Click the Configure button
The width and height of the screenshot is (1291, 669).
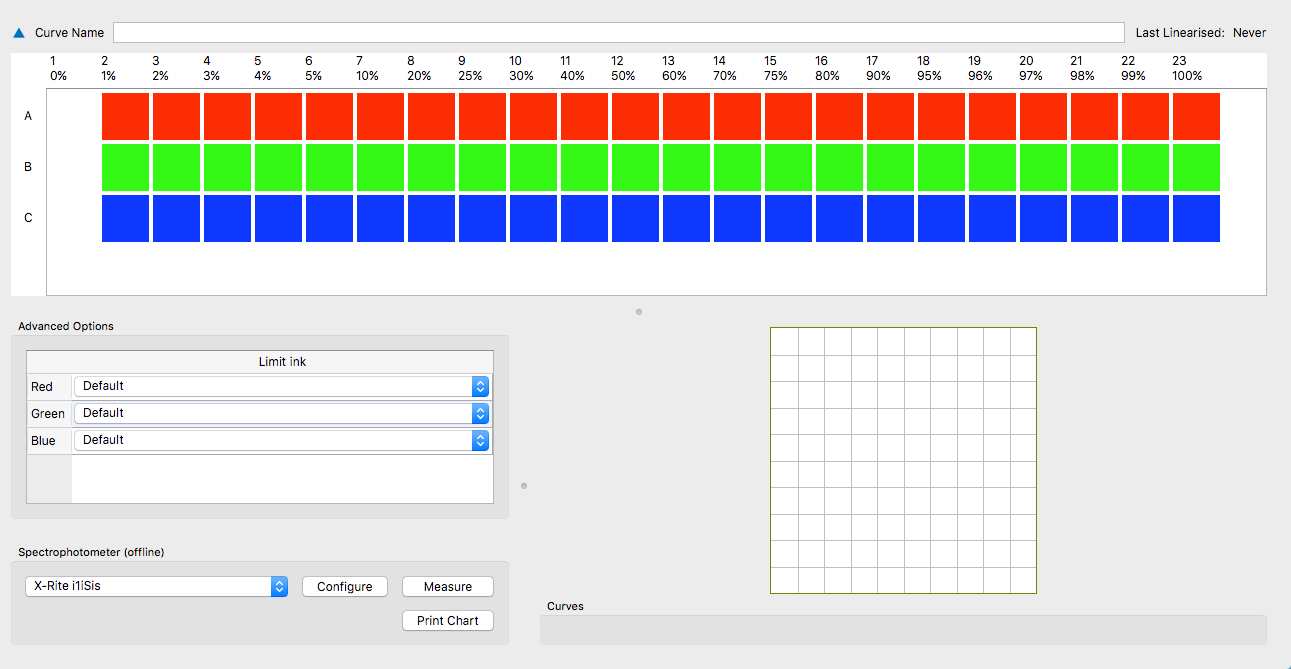click(x=344, y=586)
